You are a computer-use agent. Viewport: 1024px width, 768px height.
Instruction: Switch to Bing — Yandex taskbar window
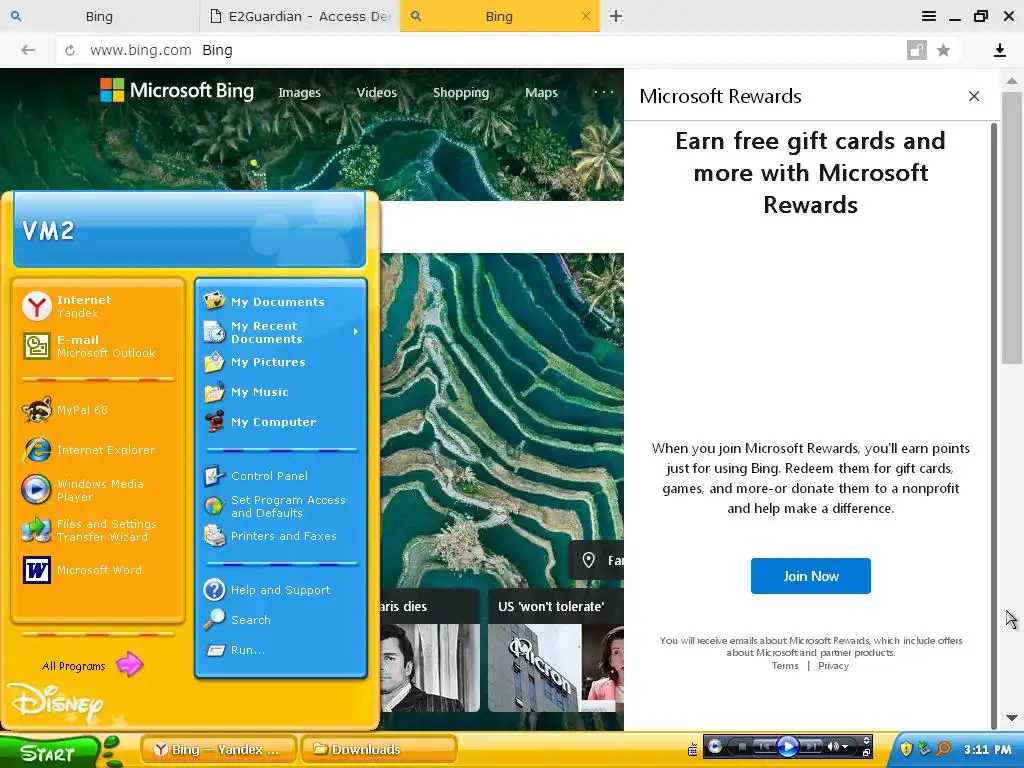click(x=219, y=750)
